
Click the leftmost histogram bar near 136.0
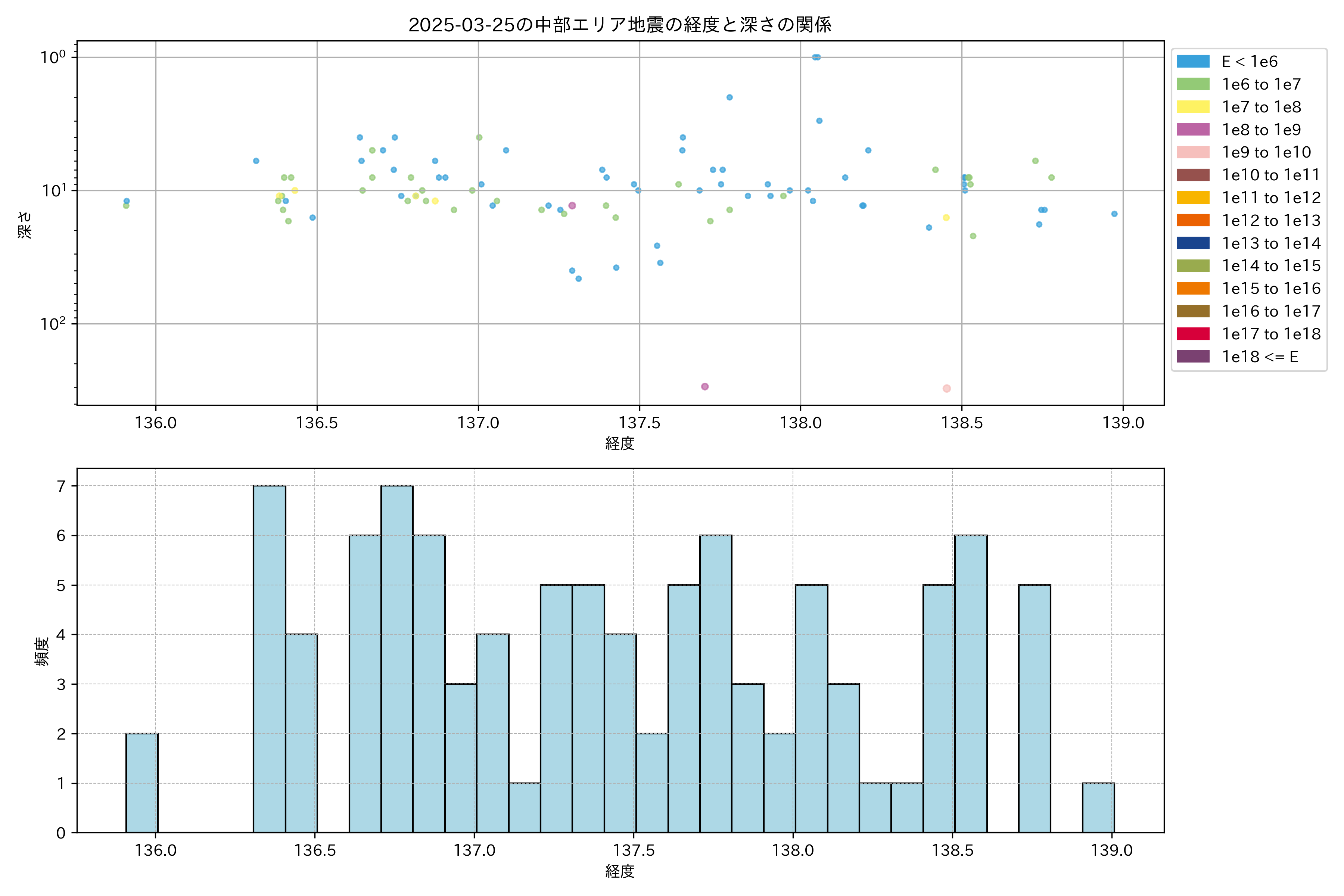[x=142, y=783]
